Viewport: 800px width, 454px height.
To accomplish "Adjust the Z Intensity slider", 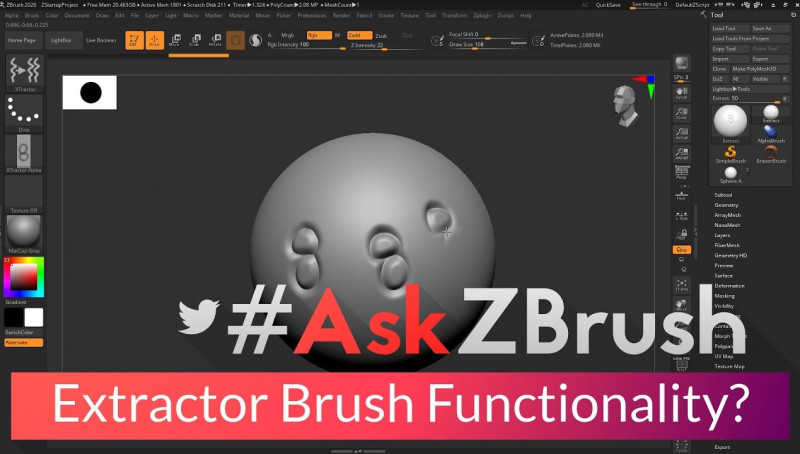I will click(385, 45).
